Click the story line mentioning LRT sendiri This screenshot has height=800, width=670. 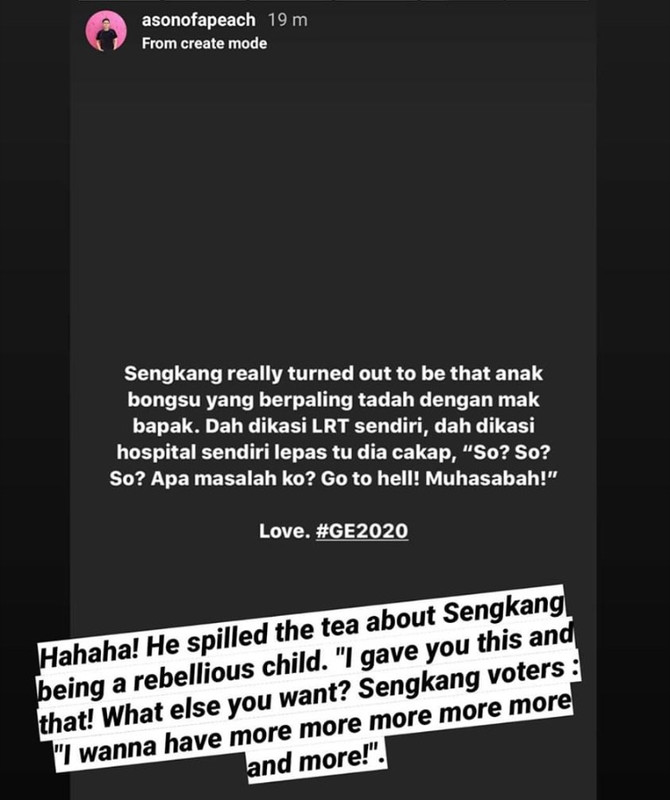pyautogui.click(x=333, y=426)
